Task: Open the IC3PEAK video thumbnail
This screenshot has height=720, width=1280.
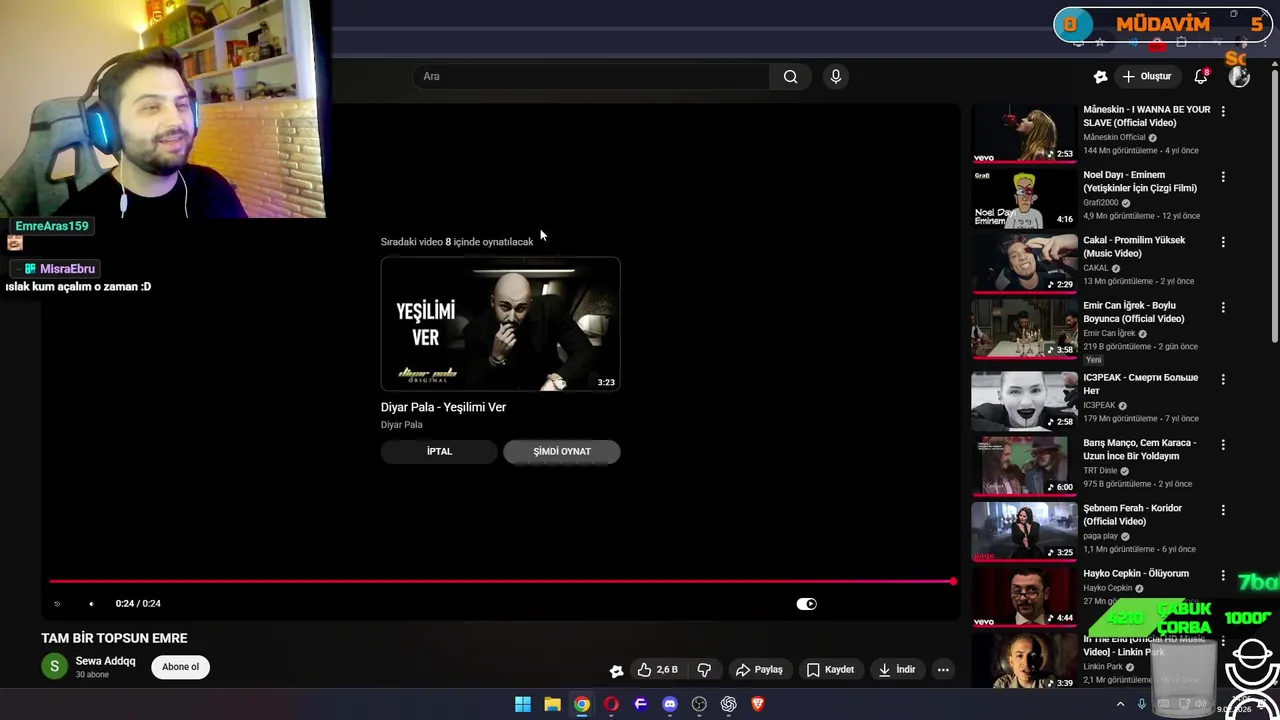Action: click(x=1024, y=400)
